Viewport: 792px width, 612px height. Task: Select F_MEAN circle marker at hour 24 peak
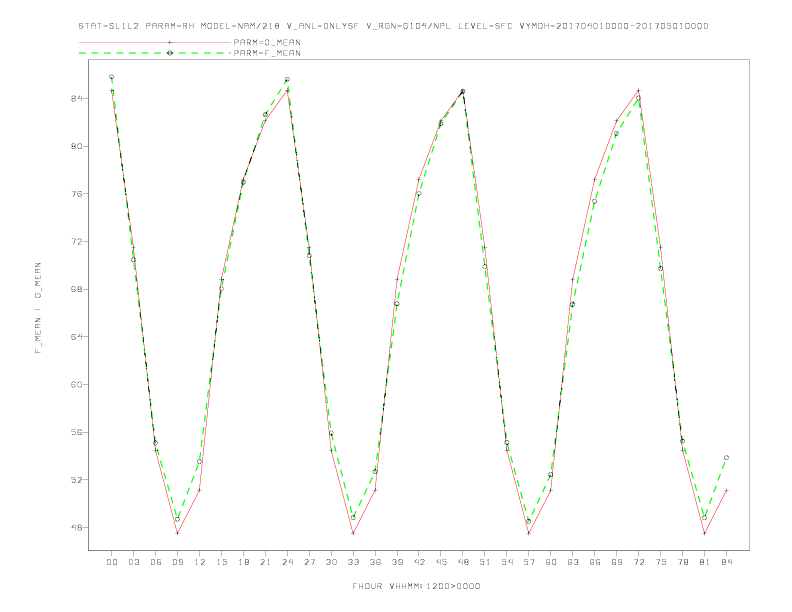287,79
